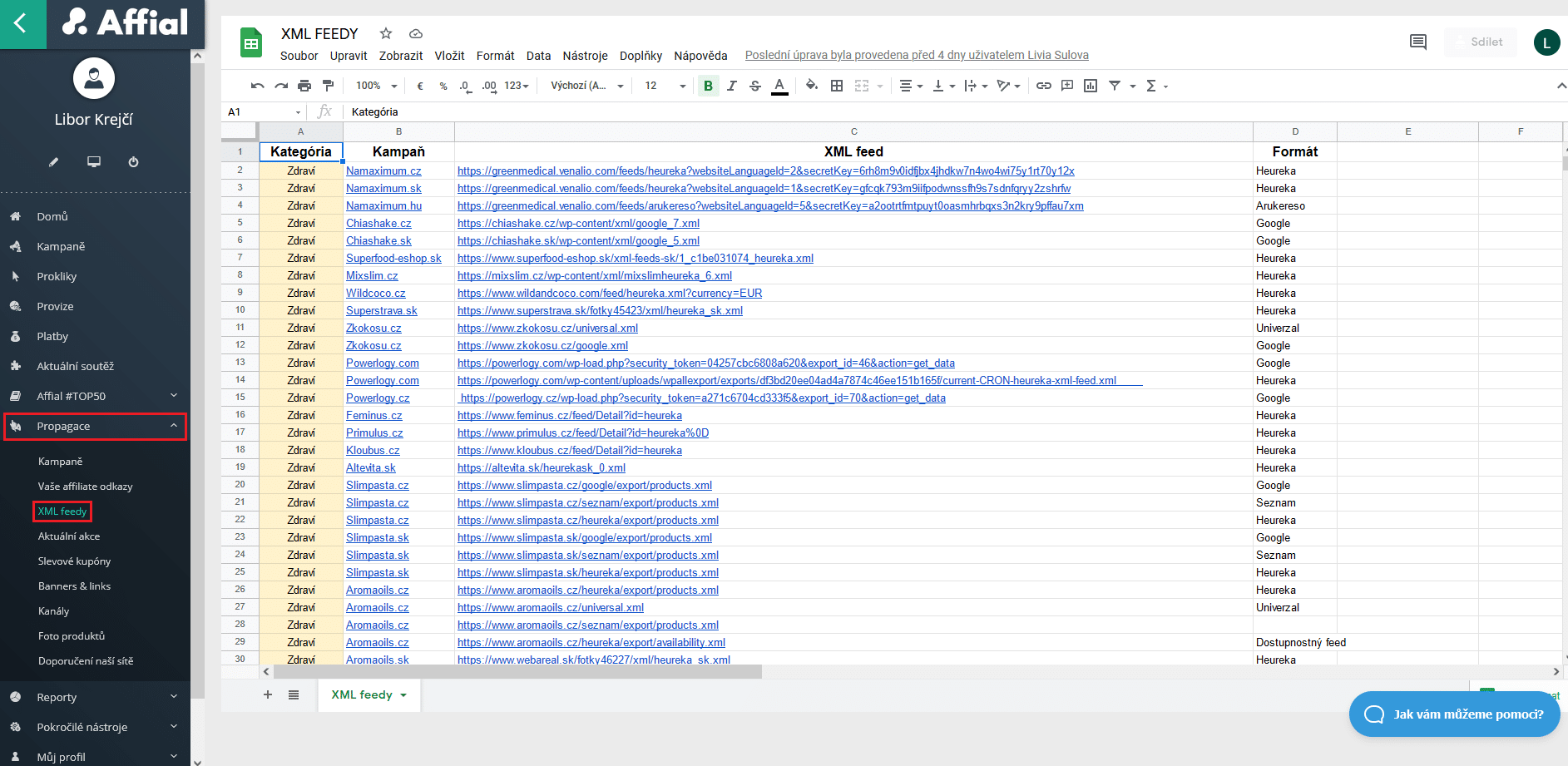Expand Reporty sidebar section
This screenshot has height=766, width=1568.
point(95,697)
